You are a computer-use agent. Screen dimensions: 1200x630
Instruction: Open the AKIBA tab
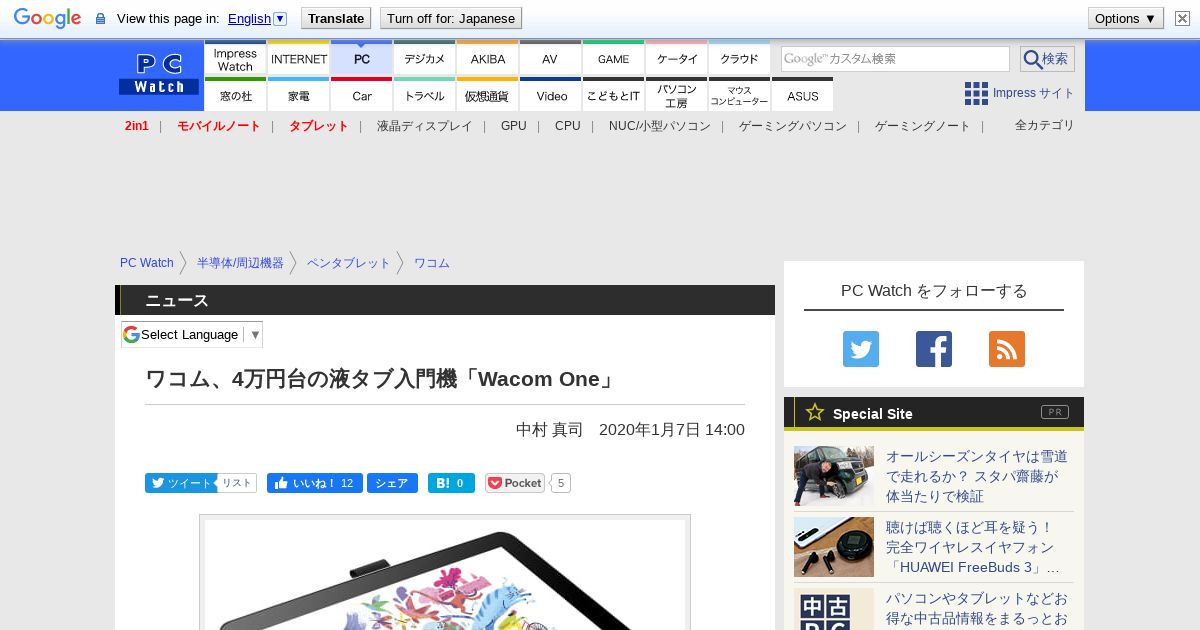coord(488,58)
